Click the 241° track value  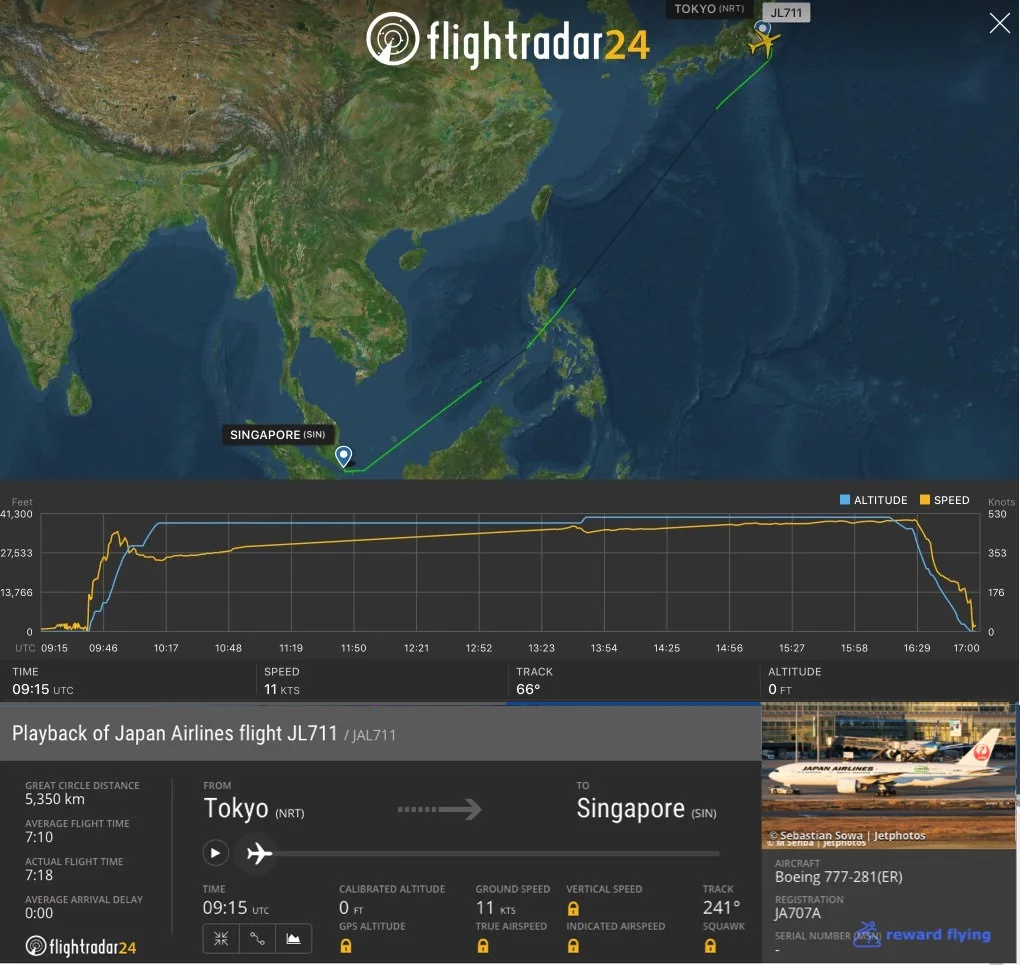coord(722,908)
